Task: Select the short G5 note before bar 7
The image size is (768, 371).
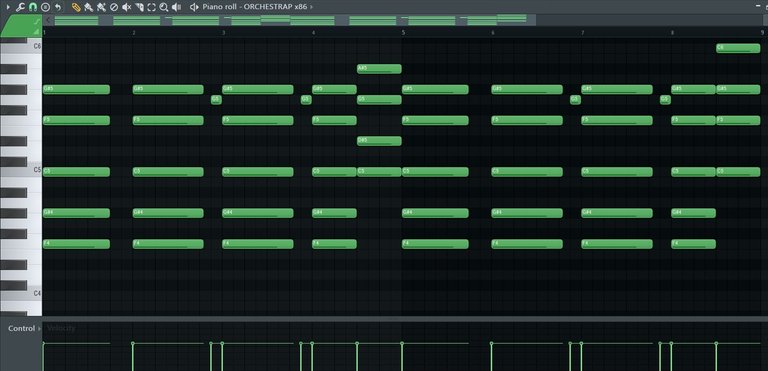Action: 575,99
